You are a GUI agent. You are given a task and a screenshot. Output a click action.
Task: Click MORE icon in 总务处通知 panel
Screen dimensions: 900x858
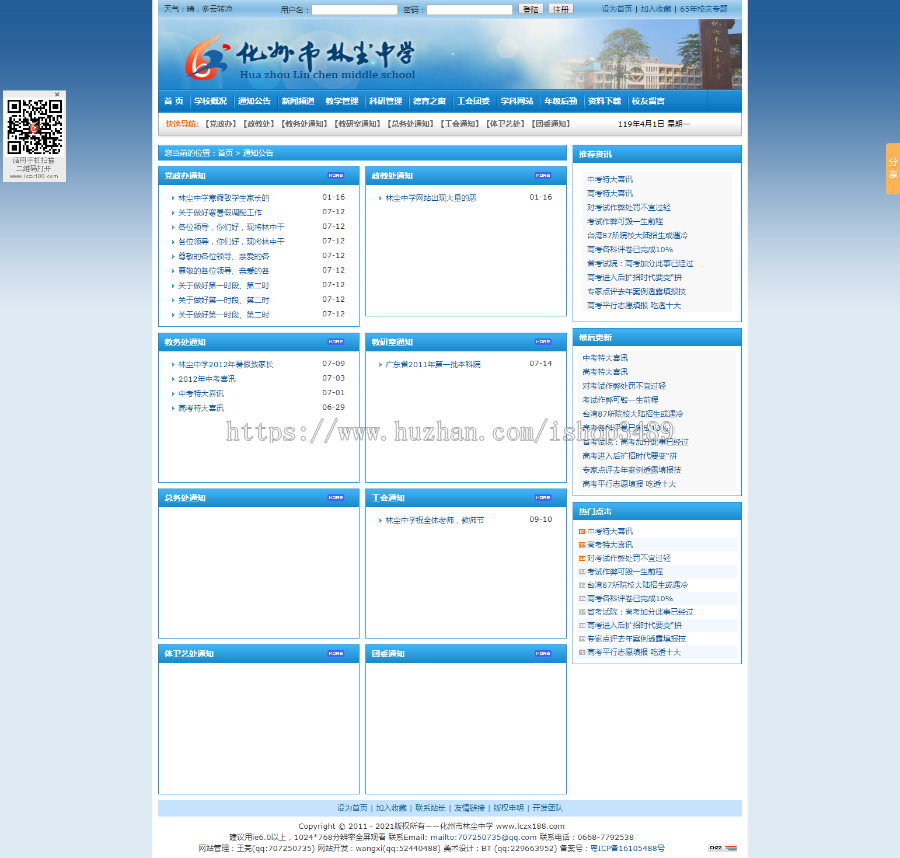(336, 498)
